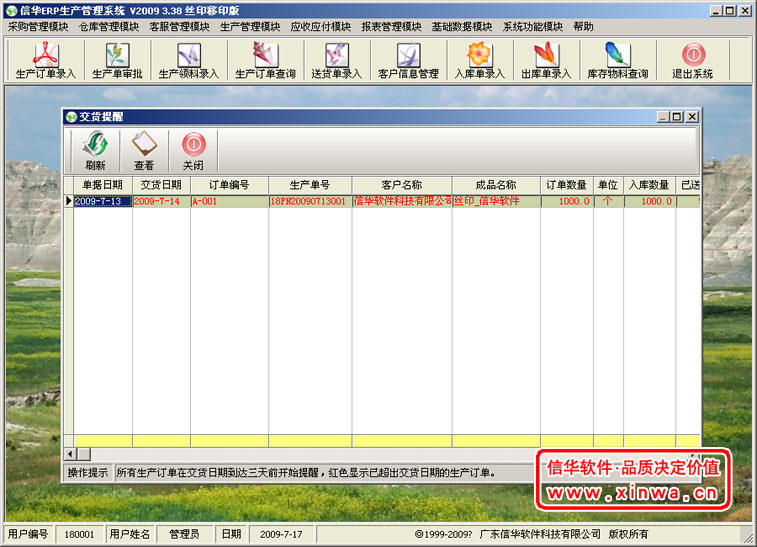Open the 生产管理模块 menu
Screen dimensions: 757x547
click(x=250, y=27)
